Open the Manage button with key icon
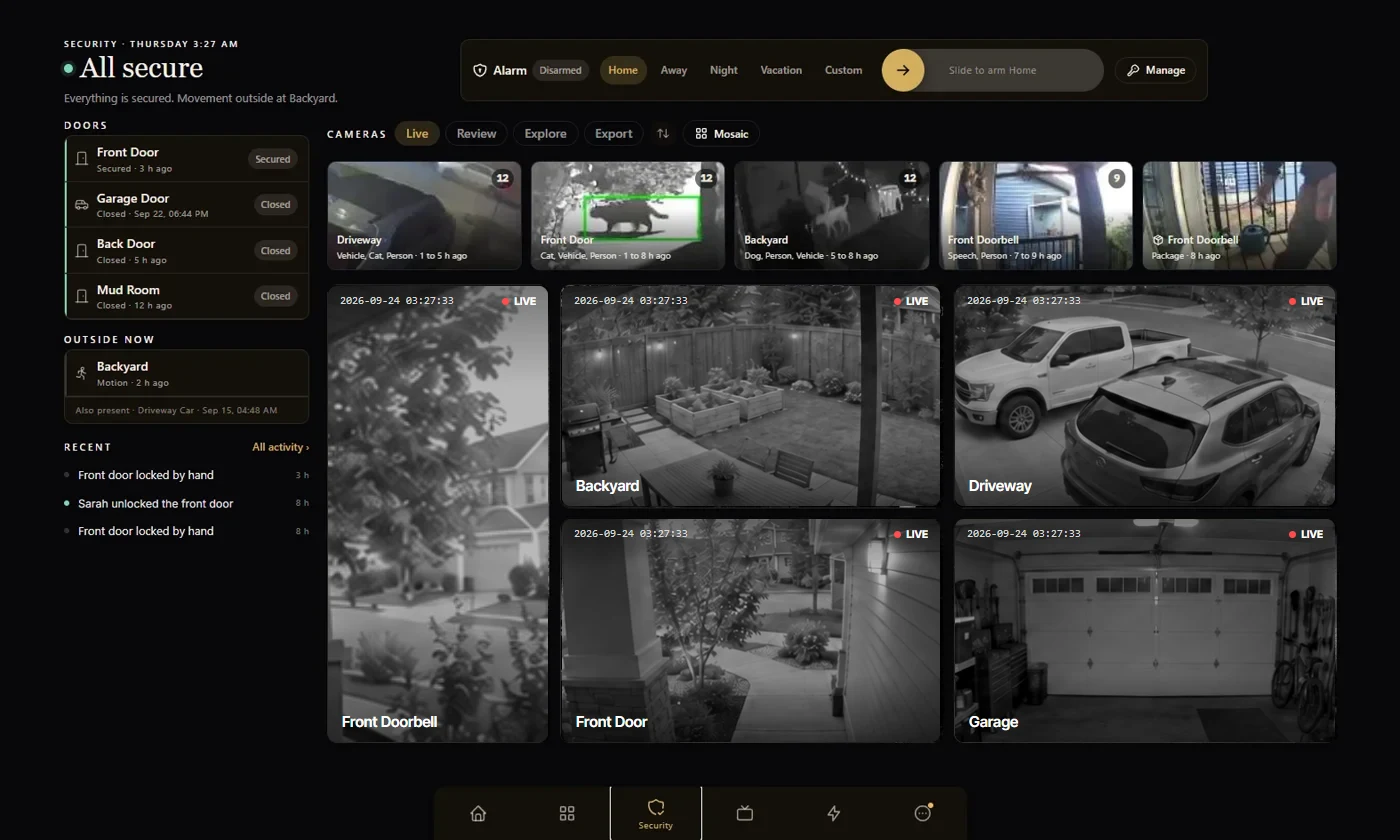 click(x=1155, y=70)
